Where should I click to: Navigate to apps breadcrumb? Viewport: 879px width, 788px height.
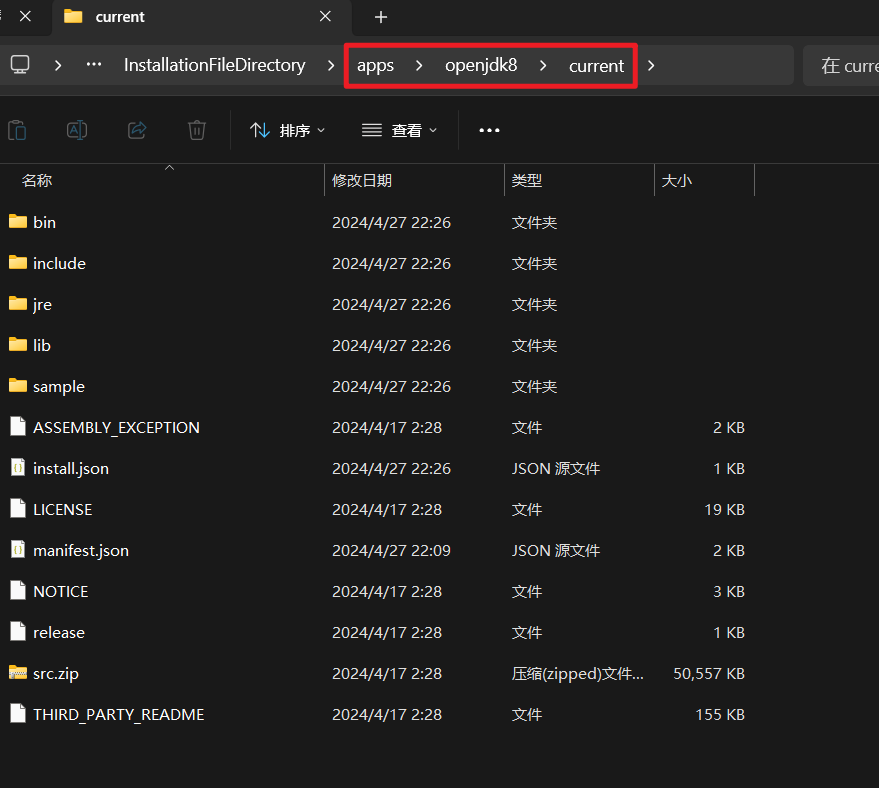tap(376, 66)
